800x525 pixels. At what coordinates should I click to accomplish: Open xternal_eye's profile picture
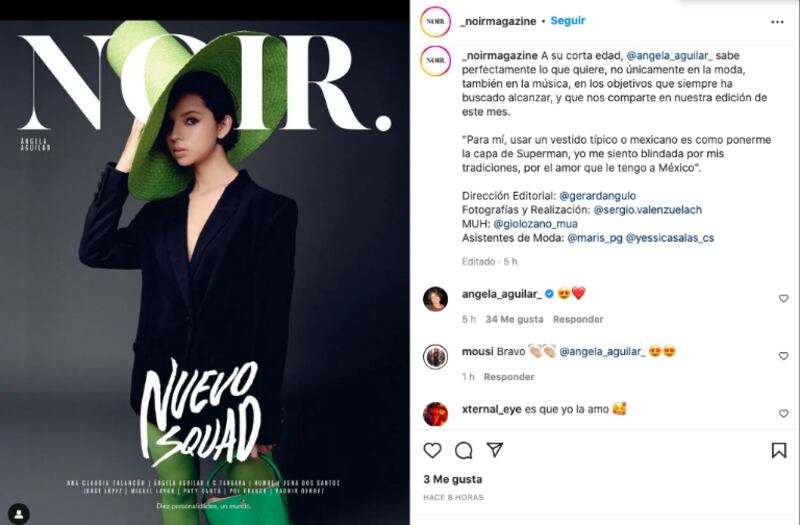tap(435, 414)
